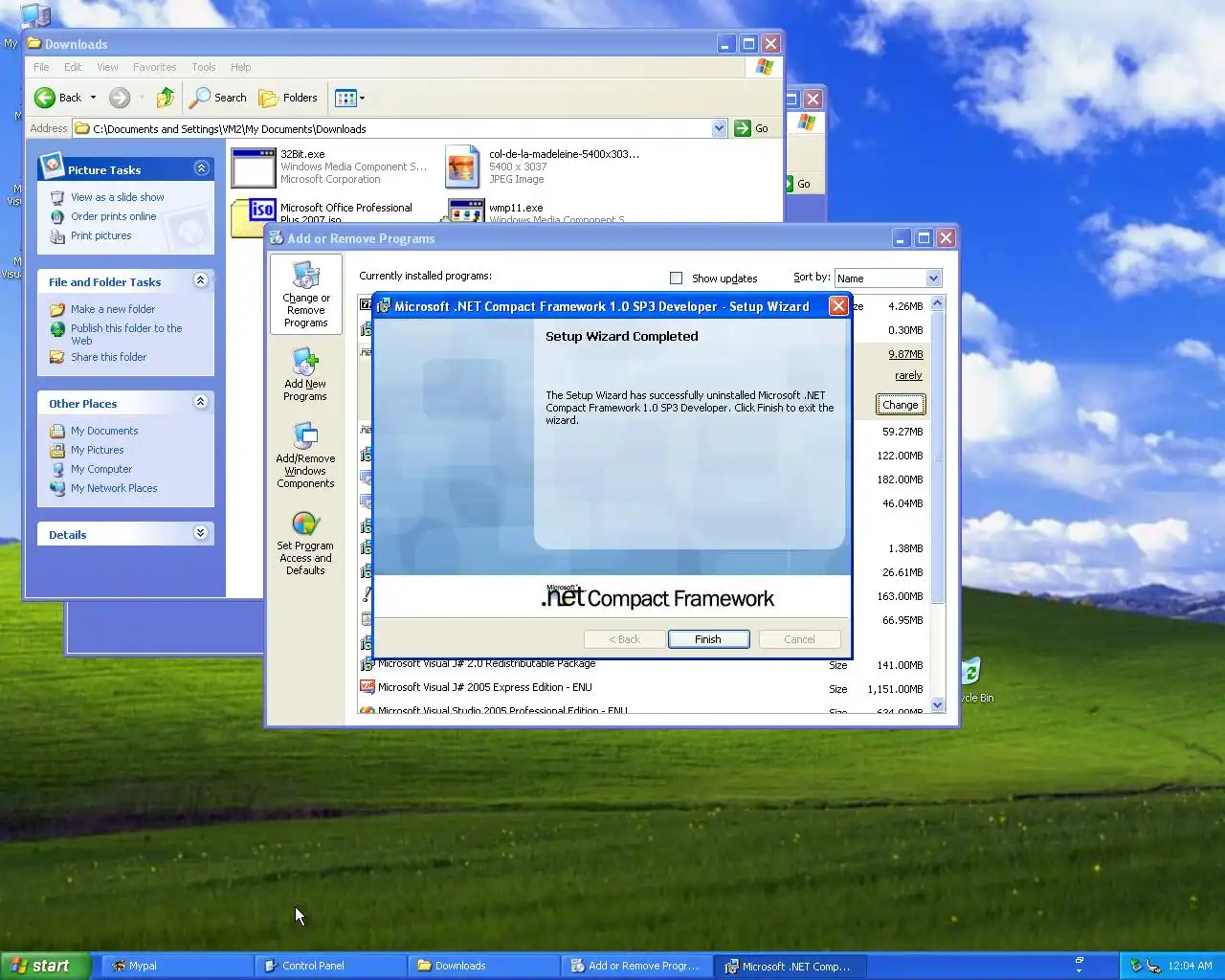Open Edit menu in Downloads window
The image size is (1225, 980).
click(x=73, y=67)
